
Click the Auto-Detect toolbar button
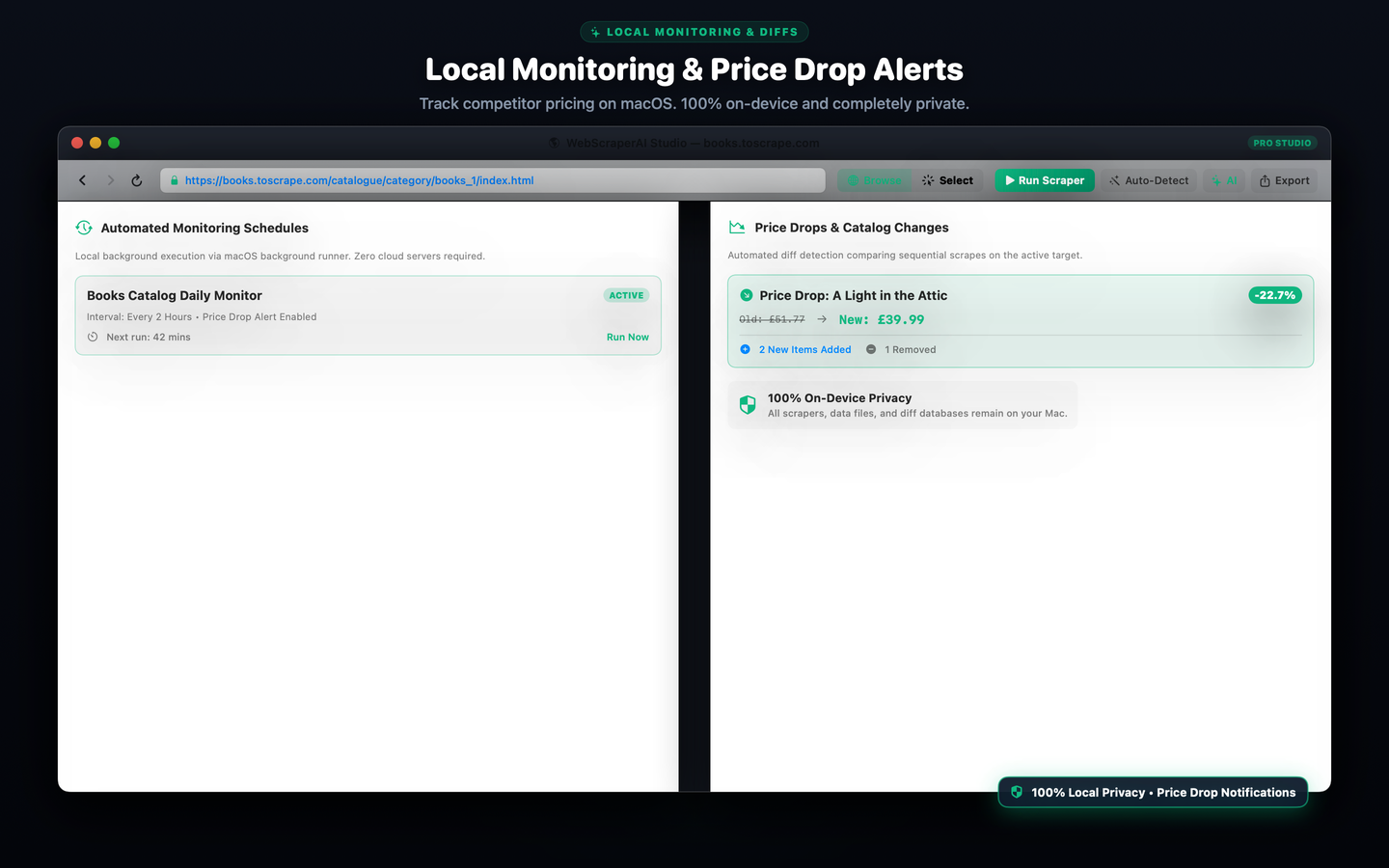coord(1149,180)
